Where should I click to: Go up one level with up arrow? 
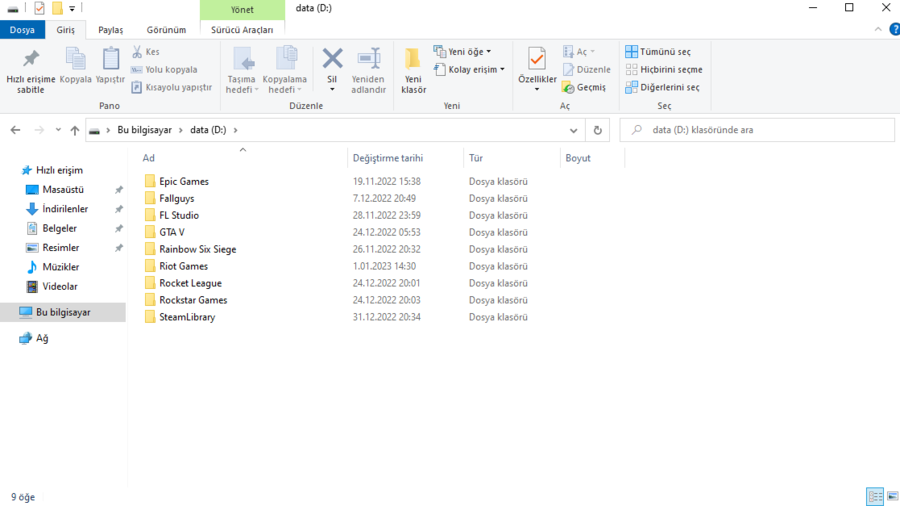[x=75, y=130]
